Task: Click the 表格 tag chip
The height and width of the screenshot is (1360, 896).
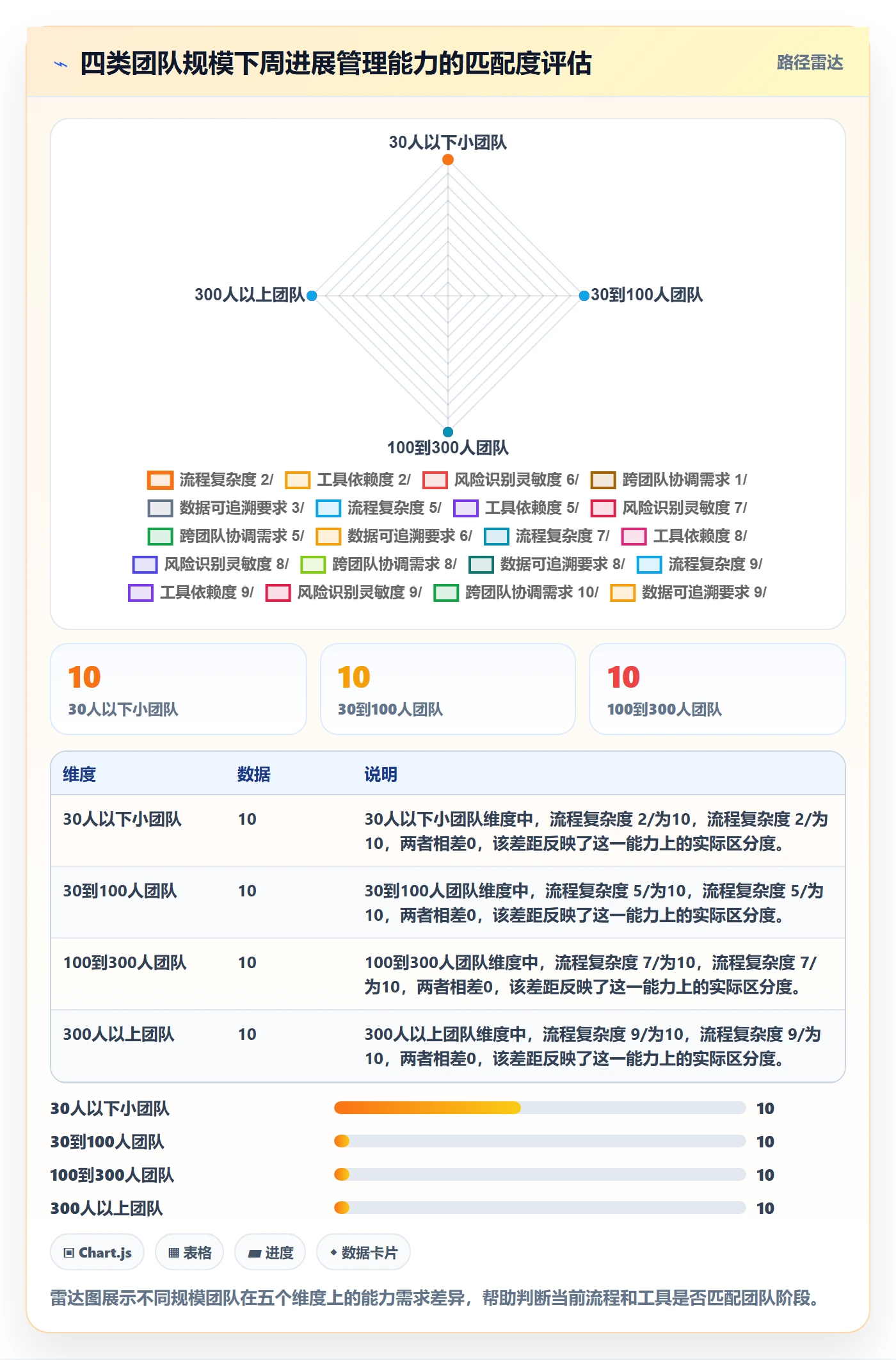Action: point(189,1252)
